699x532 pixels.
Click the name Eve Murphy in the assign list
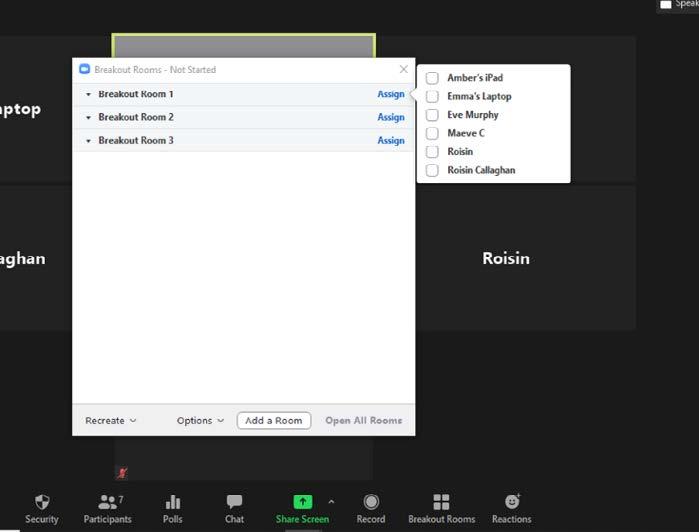[473, 115]
